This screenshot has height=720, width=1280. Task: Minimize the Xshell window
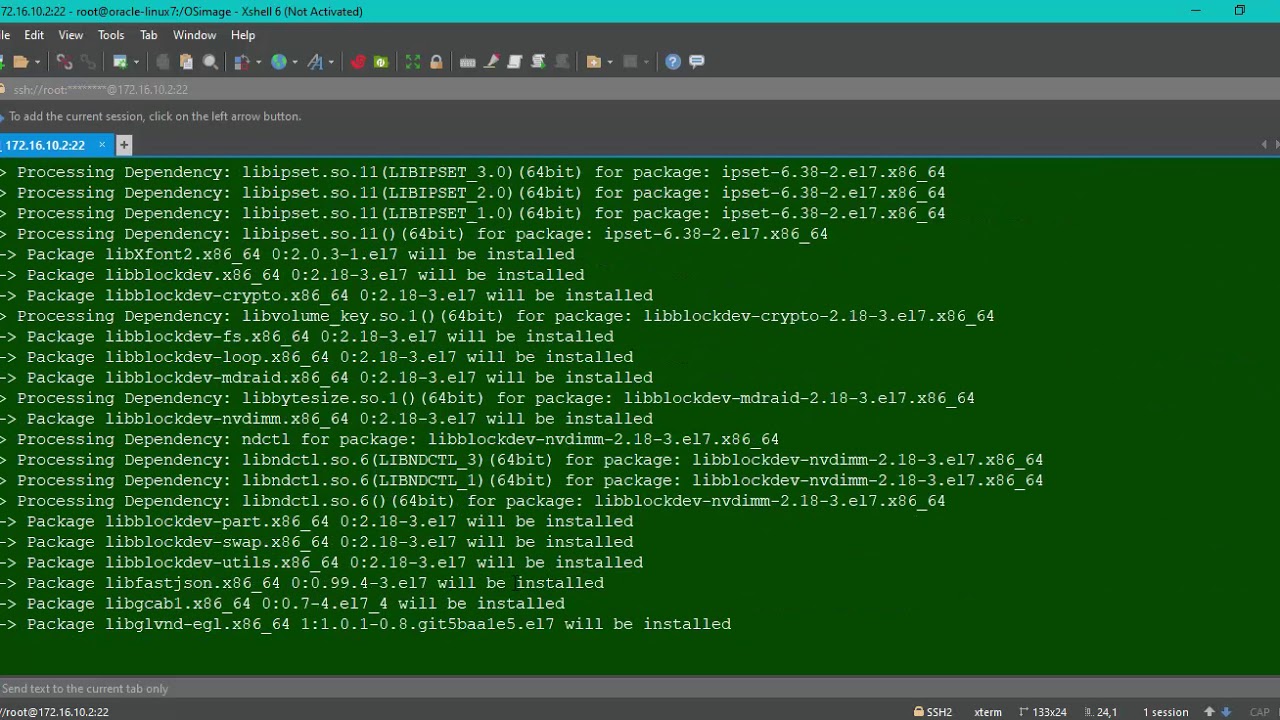click(1195, 11)
